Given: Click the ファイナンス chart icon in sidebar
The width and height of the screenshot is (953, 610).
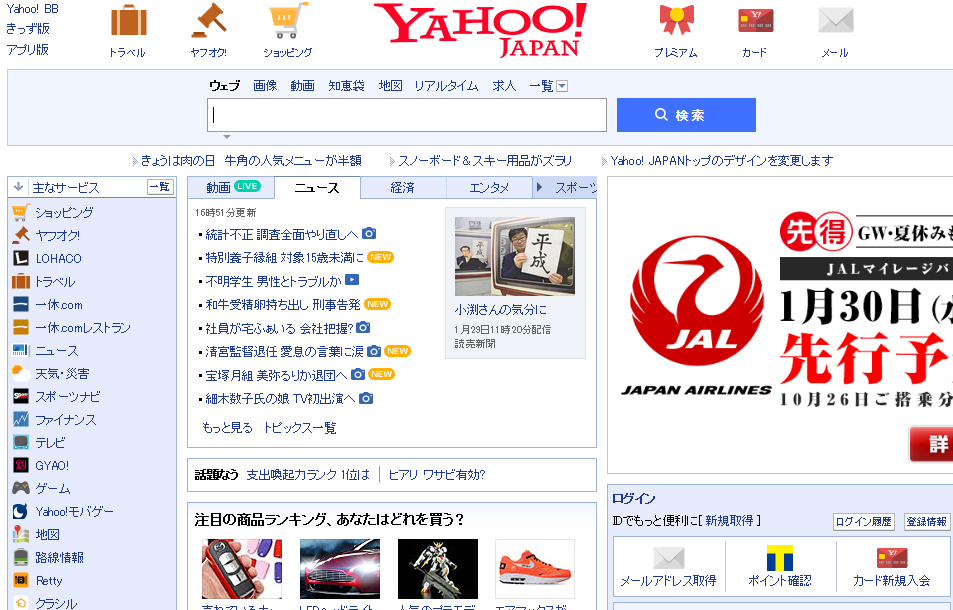Looking at the screenshot, I should click(21, 419).
